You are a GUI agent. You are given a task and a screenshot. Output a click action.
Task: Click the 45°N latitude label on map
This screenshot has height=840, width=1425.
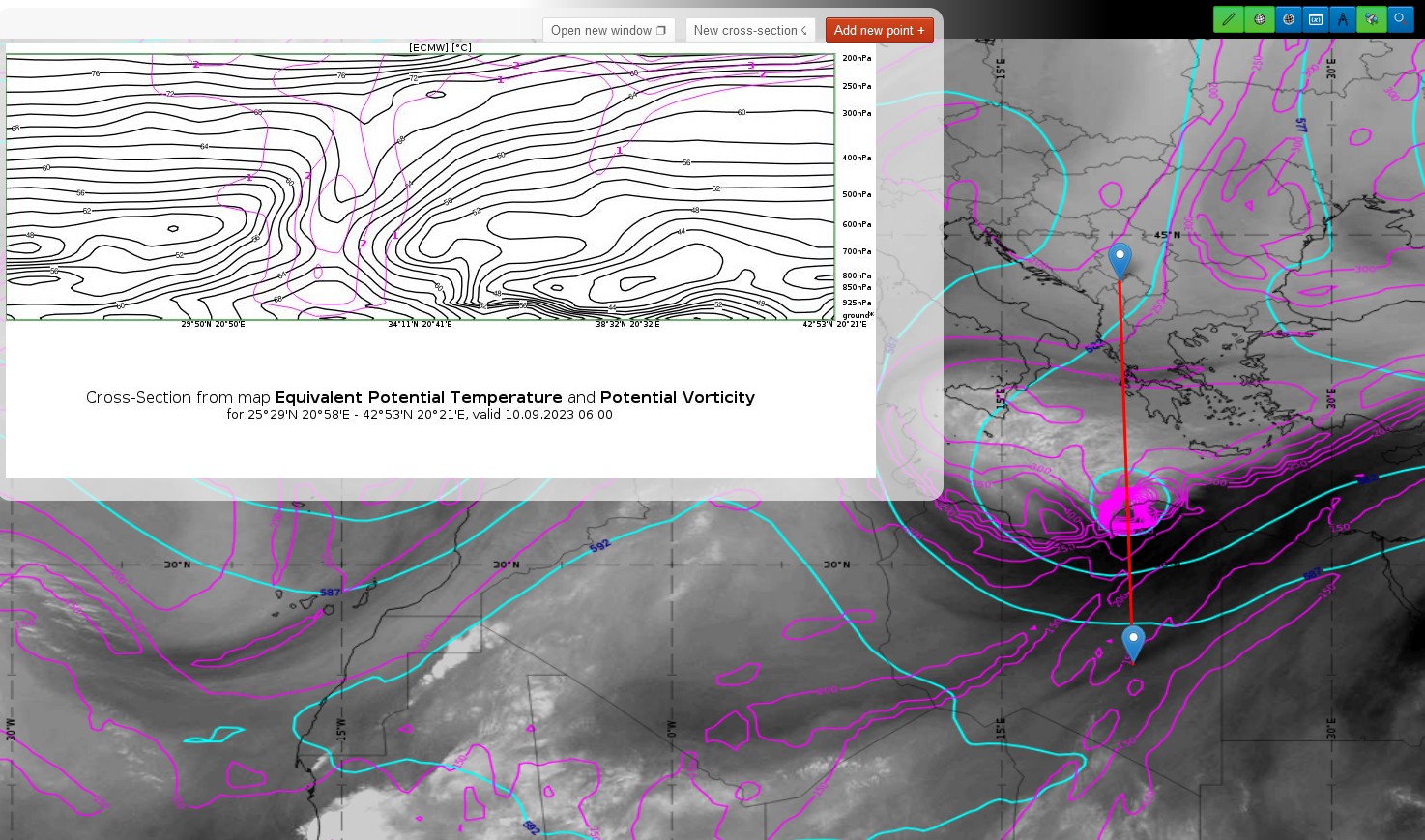[x=1167, y=235]
